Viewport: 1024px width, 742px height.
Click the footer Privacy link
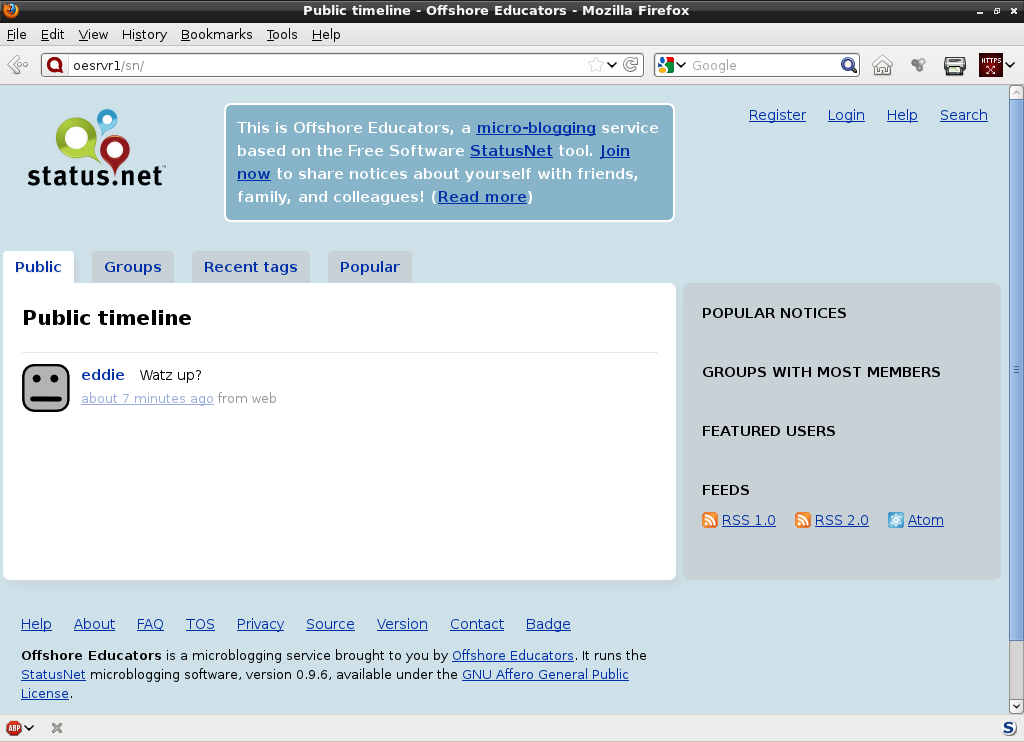260,624
